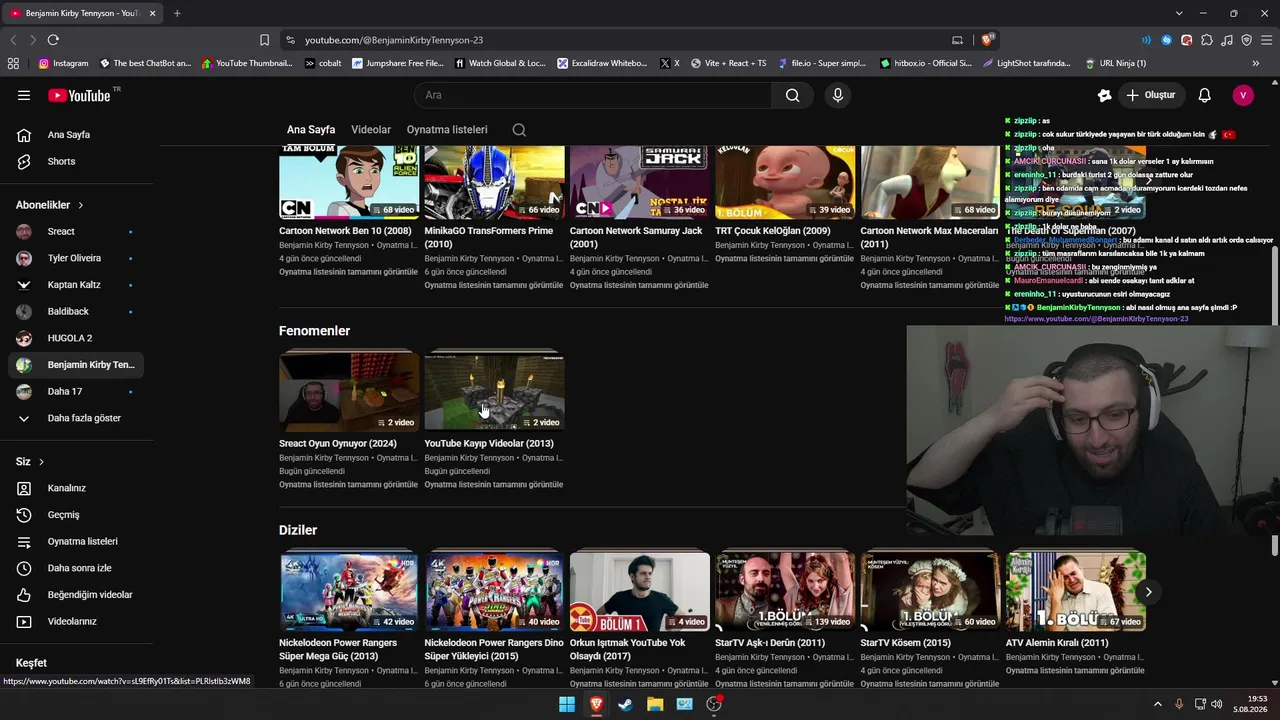
Task: Expand the Abonelikler section arrow
Action: pos(81,205)
